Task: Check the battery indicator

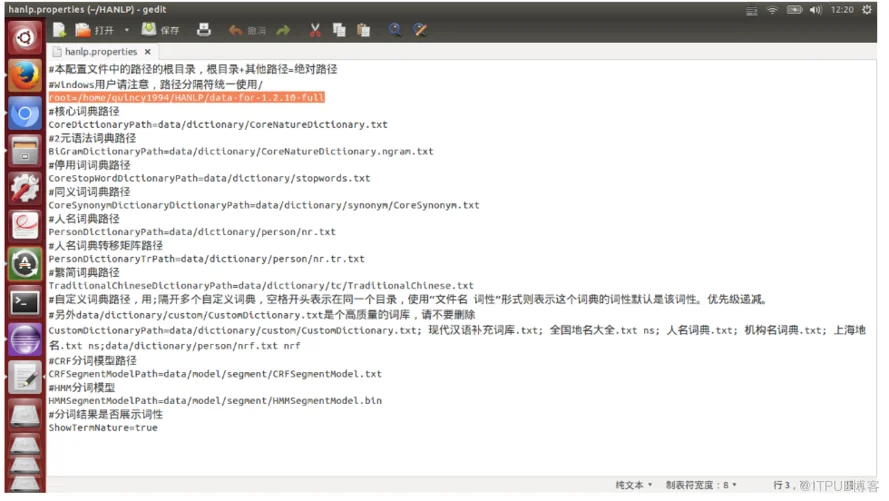Action: [x=794, y=10]
